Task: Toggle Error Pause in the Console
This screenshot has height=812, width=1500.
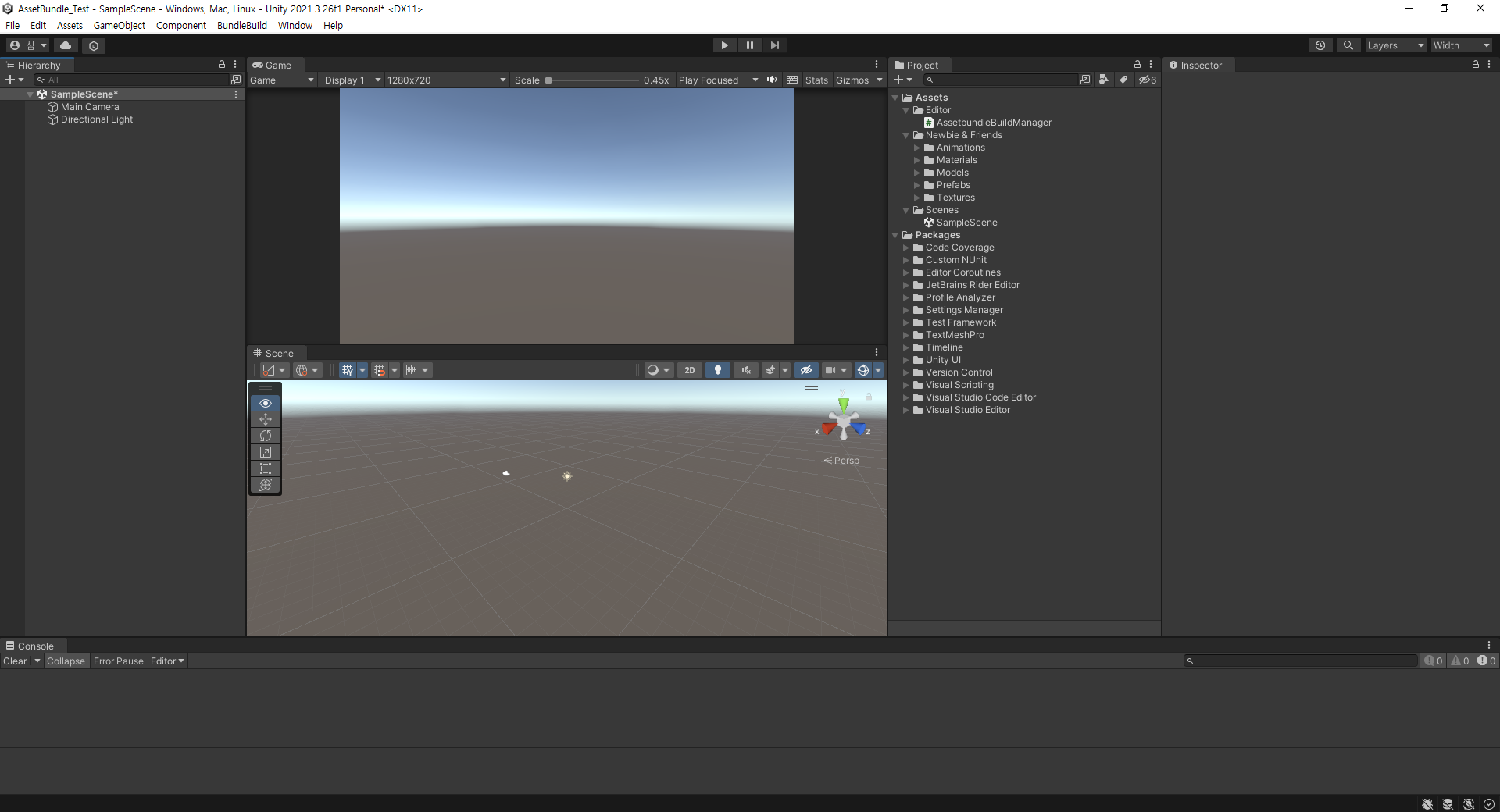Action: [119, 661]
